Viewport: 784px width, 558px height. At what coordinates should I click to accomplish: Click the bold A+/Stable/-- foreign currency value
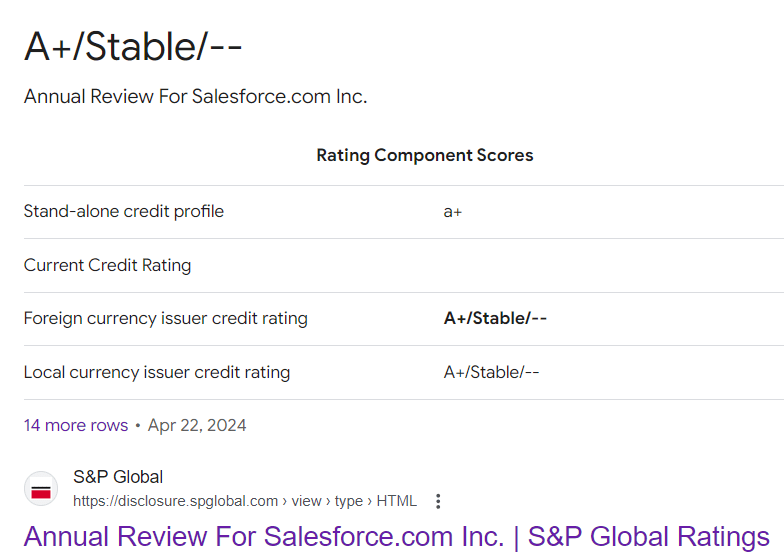(x=495, y=318)
